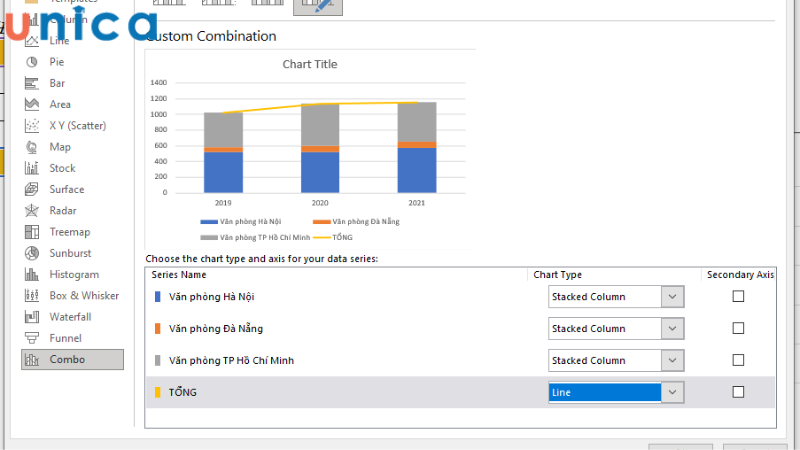Pick the X Y (Scatter) chart type

click(x=77, y=126)
